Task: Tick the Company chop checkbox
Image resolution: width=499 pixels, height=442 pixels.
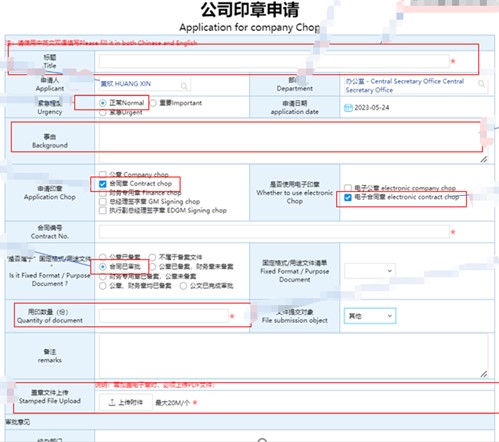Action: 103,174
